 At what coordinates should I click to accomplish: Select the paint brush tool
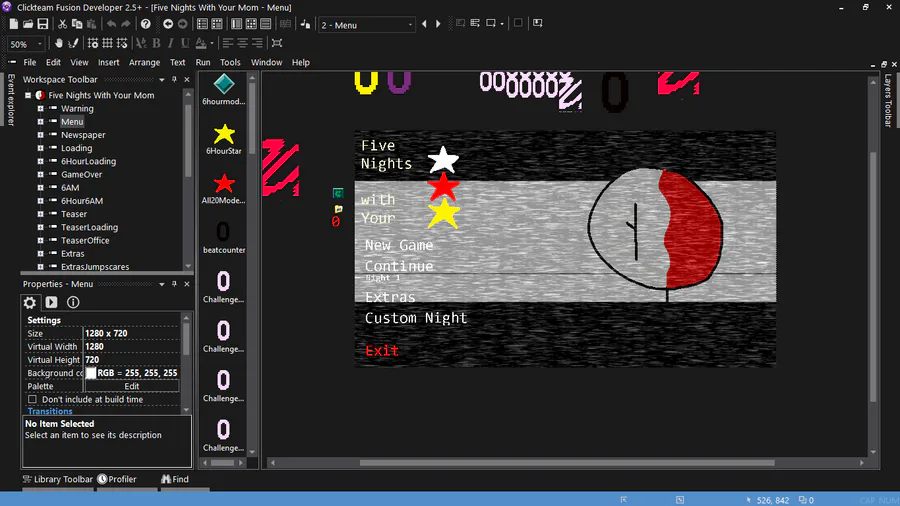click(73, 43)
